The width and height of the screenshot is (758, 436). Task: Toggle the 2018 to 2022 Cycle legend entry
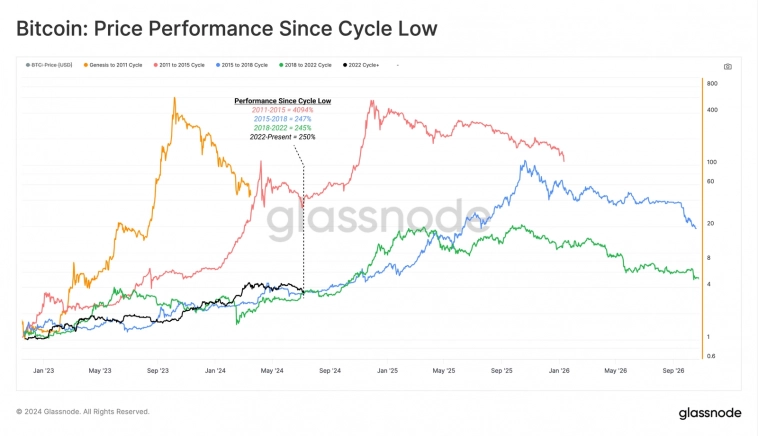[309, 65]
